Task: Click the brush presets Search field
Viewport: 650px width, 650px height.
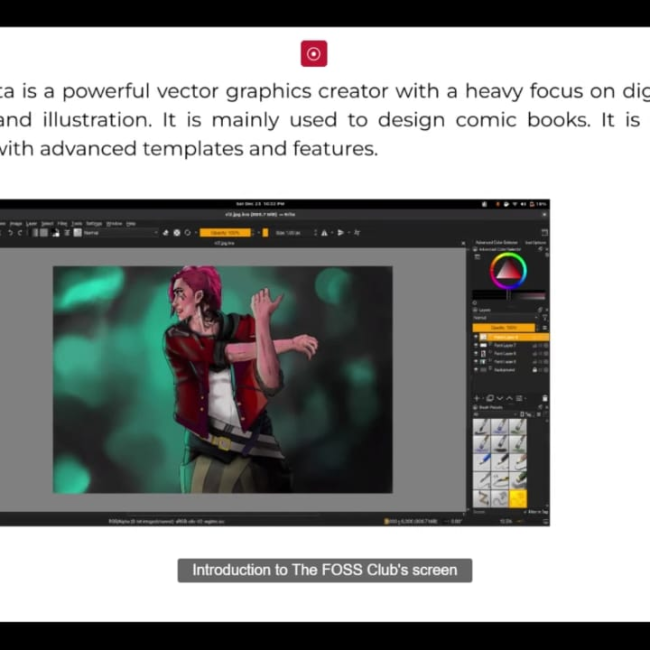Action: pyautogui.click(x=497, y=512)
